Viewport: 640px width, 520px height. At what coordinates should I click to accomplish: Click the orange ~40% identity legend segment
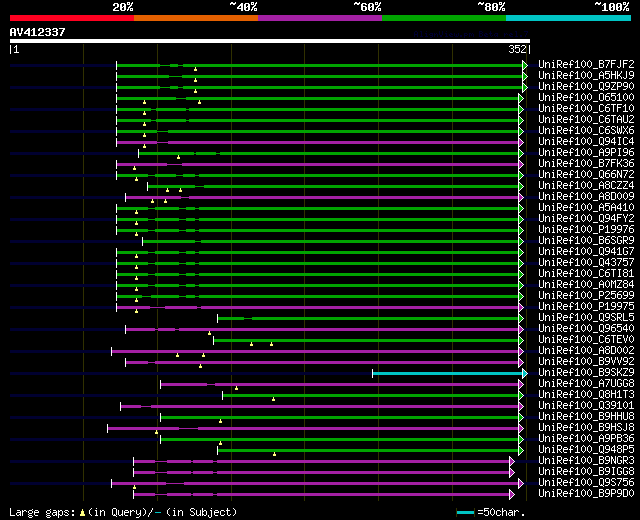tap(196, 18)
